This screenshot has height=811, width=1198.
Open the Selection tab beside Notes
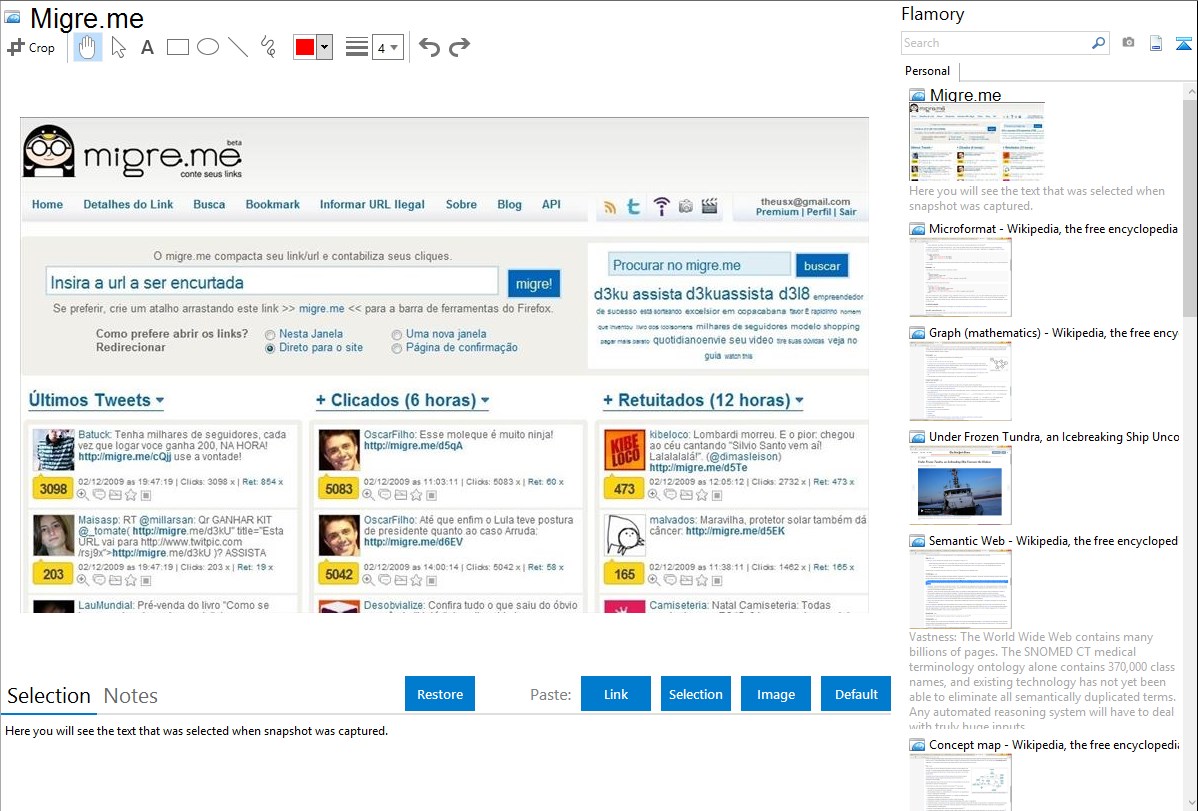pos(49,696)
